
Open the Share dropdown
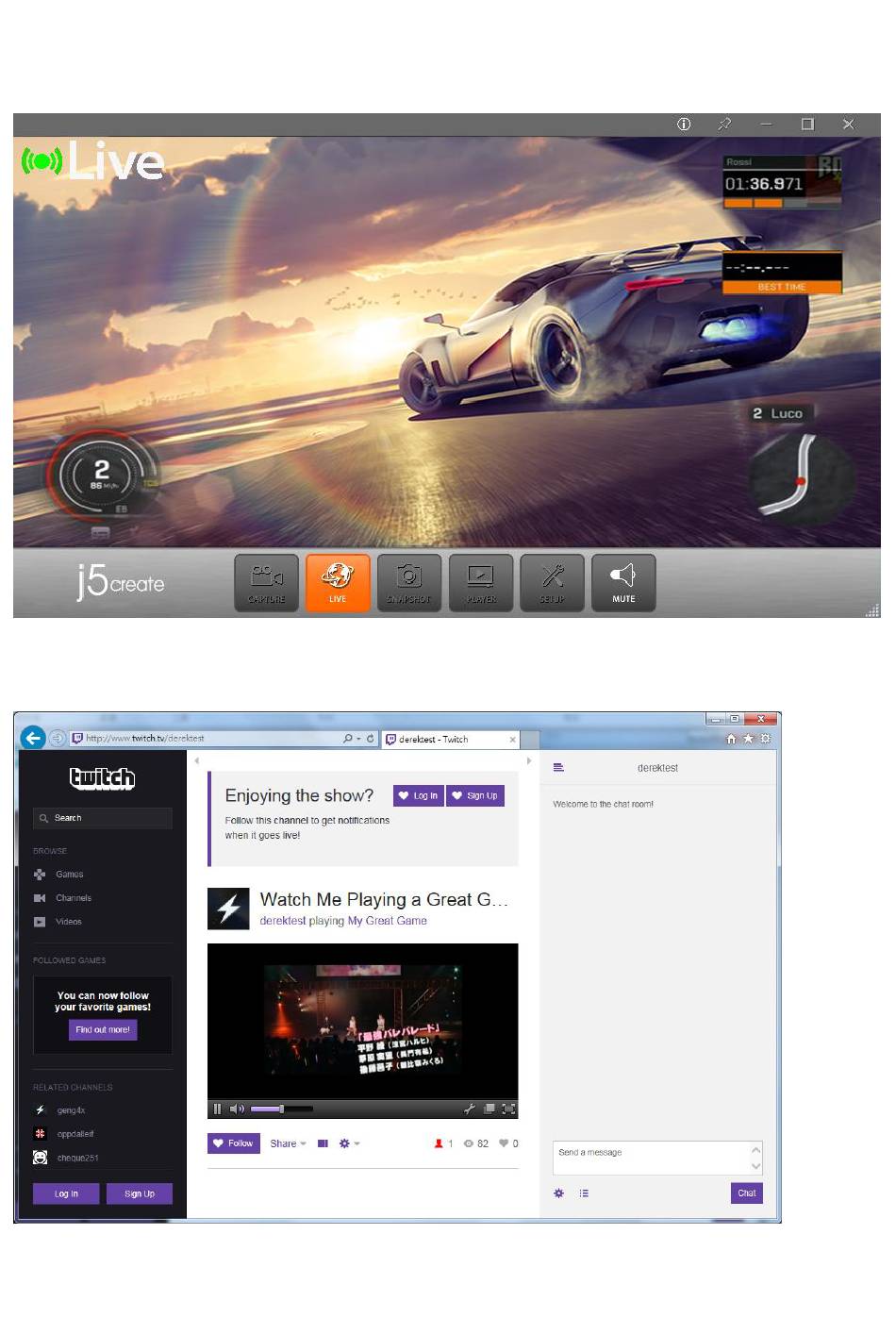(288, 1143)
